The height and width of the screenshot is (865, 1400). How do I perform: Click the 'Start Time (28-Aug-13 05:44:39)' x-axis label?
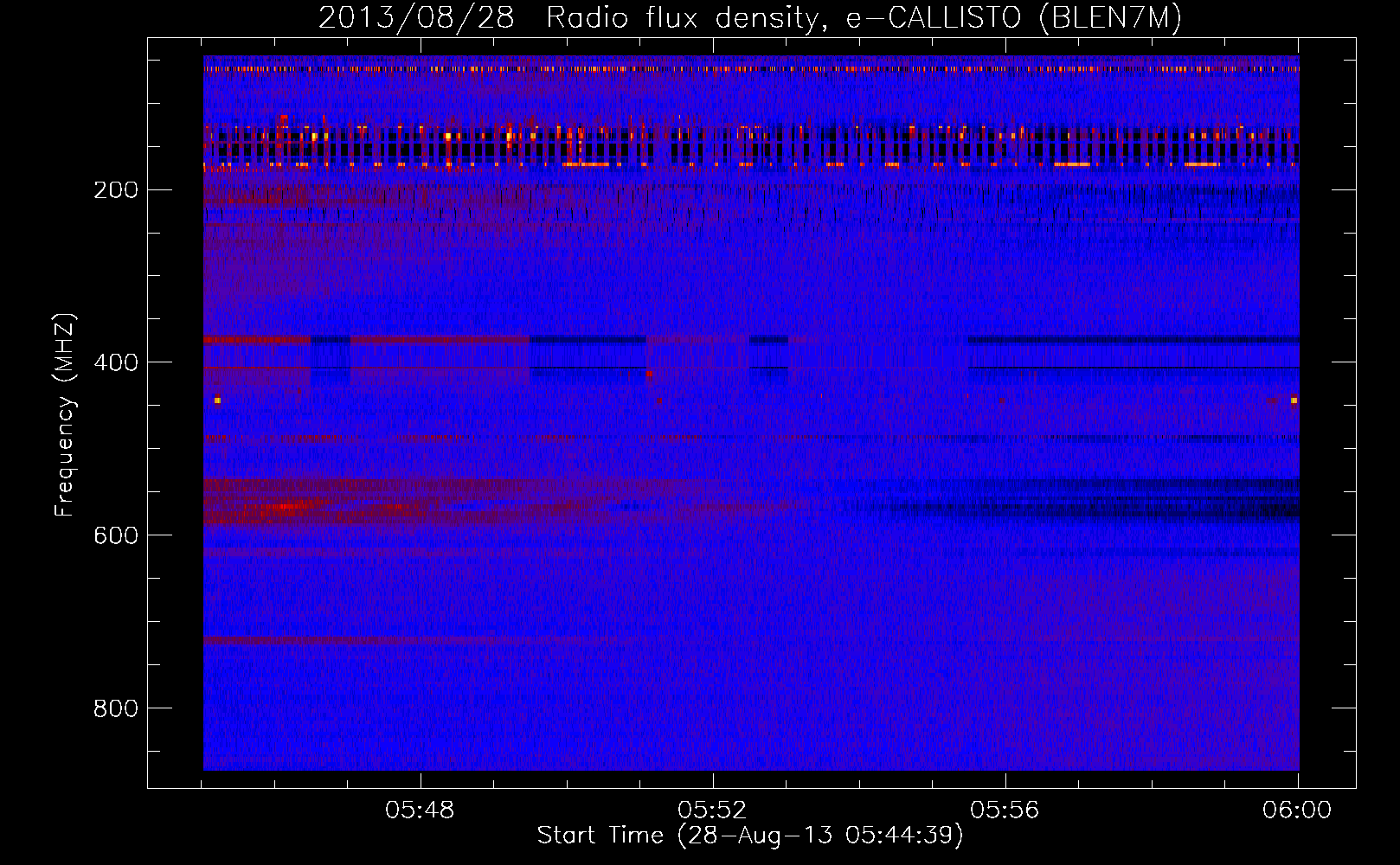(x=750, y=836)
